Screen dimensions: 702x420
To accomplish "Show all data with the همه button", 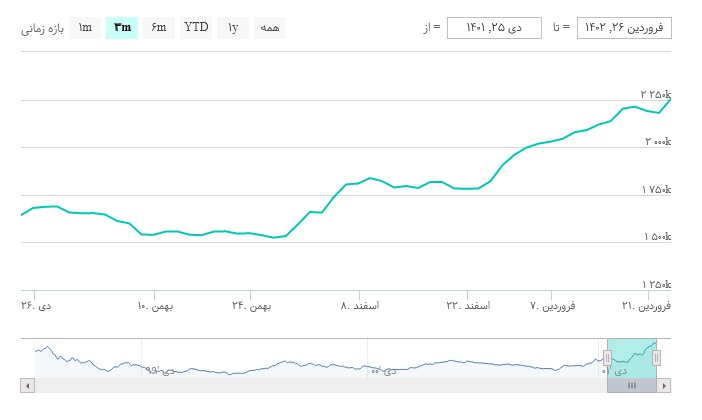I will click(270, 27).
